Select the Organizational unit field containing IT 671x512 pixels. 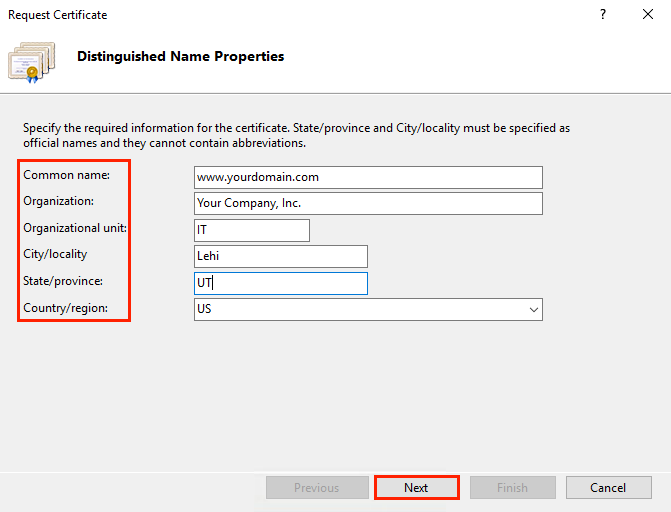pyautogui.click(x=252, y=230)
